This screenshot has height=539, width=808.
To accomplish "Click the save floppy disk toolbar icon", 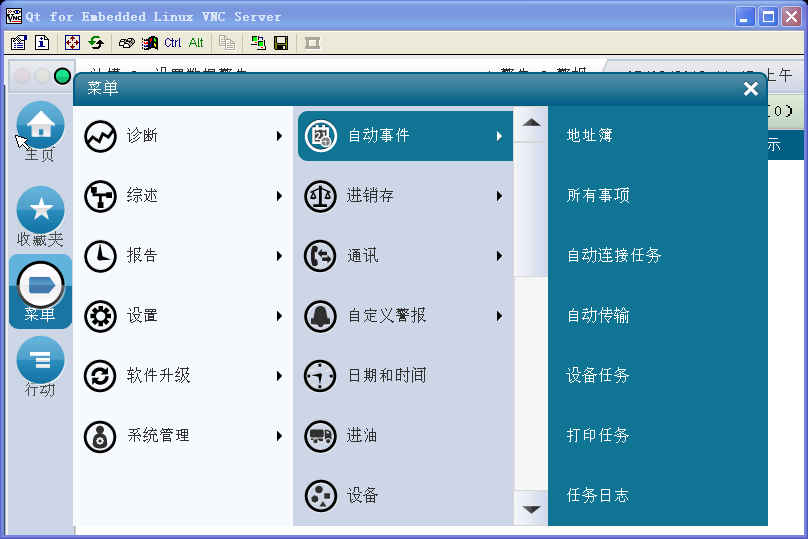I will 281,43.
